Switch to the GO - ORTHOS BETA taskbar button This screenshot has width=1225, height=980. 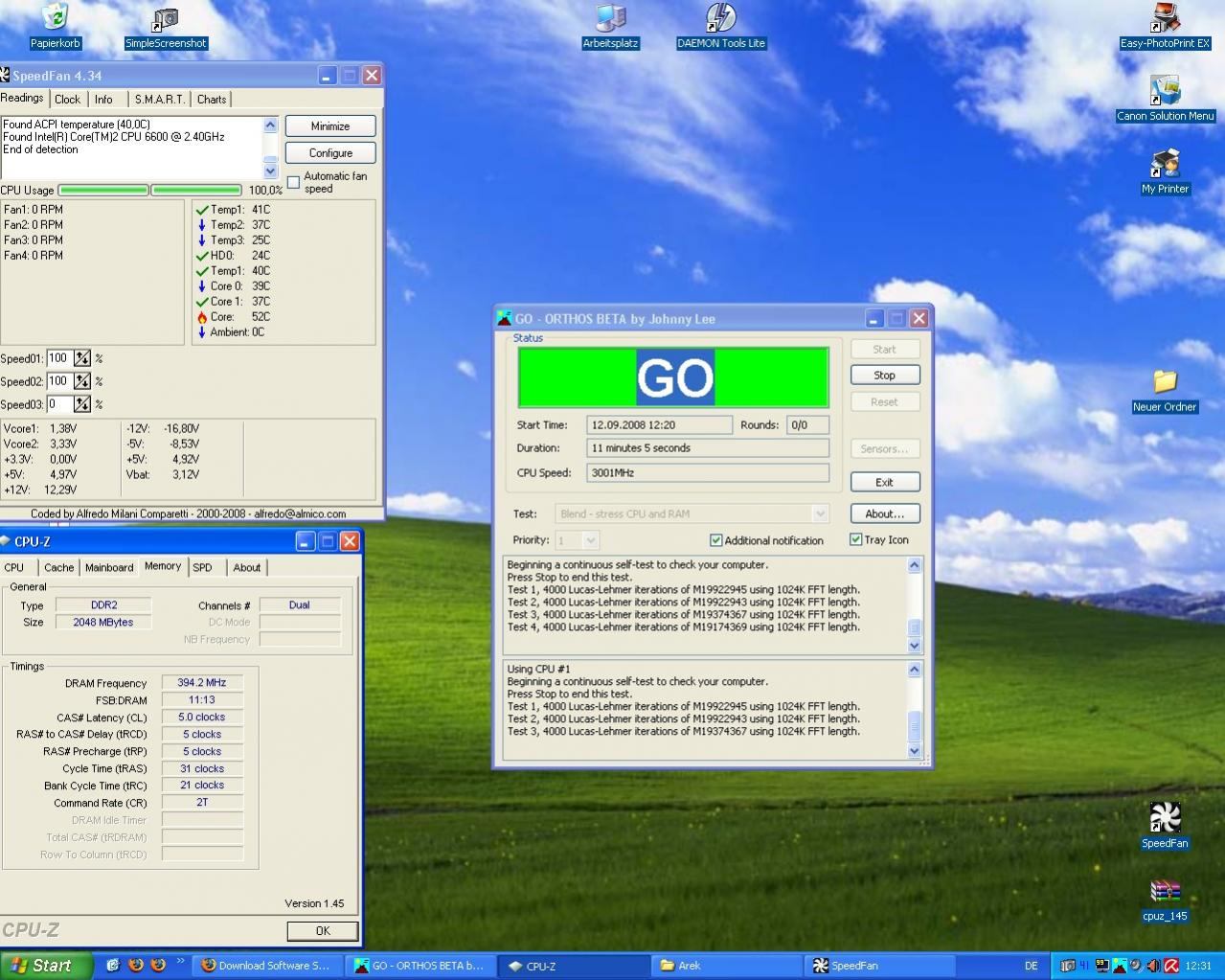pyautogui.click(x=421, y=966)
